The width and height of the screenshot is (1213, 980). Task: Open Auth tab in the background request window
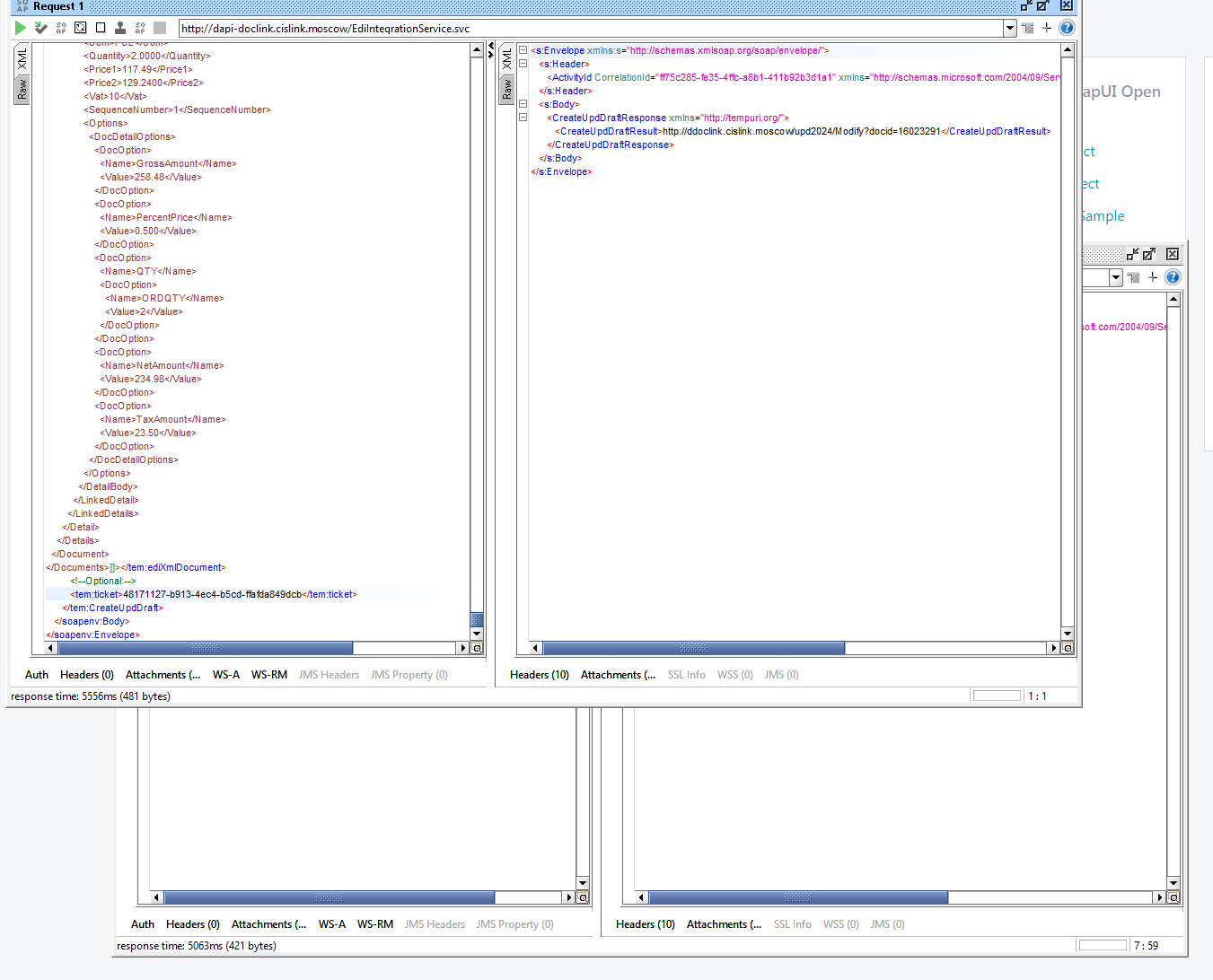143,924
